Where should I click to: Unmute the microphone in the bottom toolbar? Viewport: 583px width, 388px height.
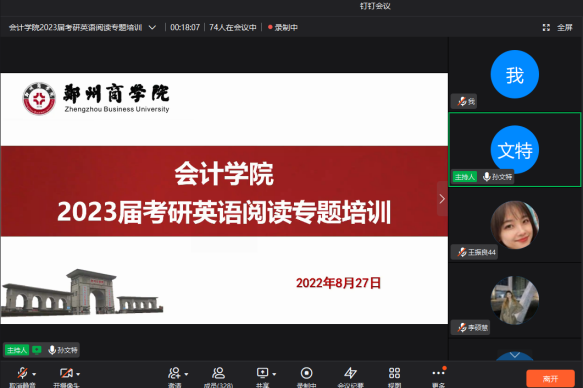pyautogui.click(x=22, y=373)
